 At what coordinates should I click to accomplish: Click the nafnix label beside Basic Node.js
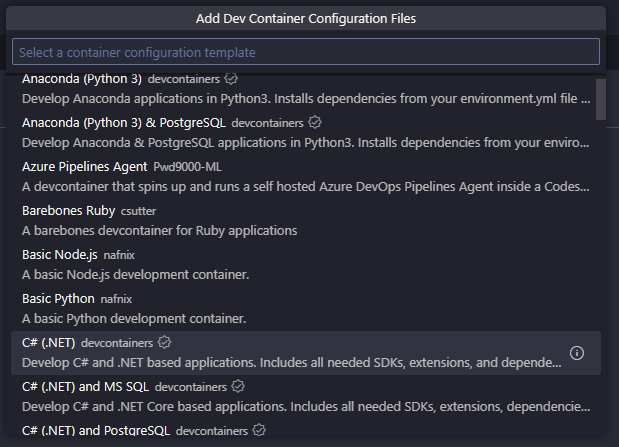[118, 255]
